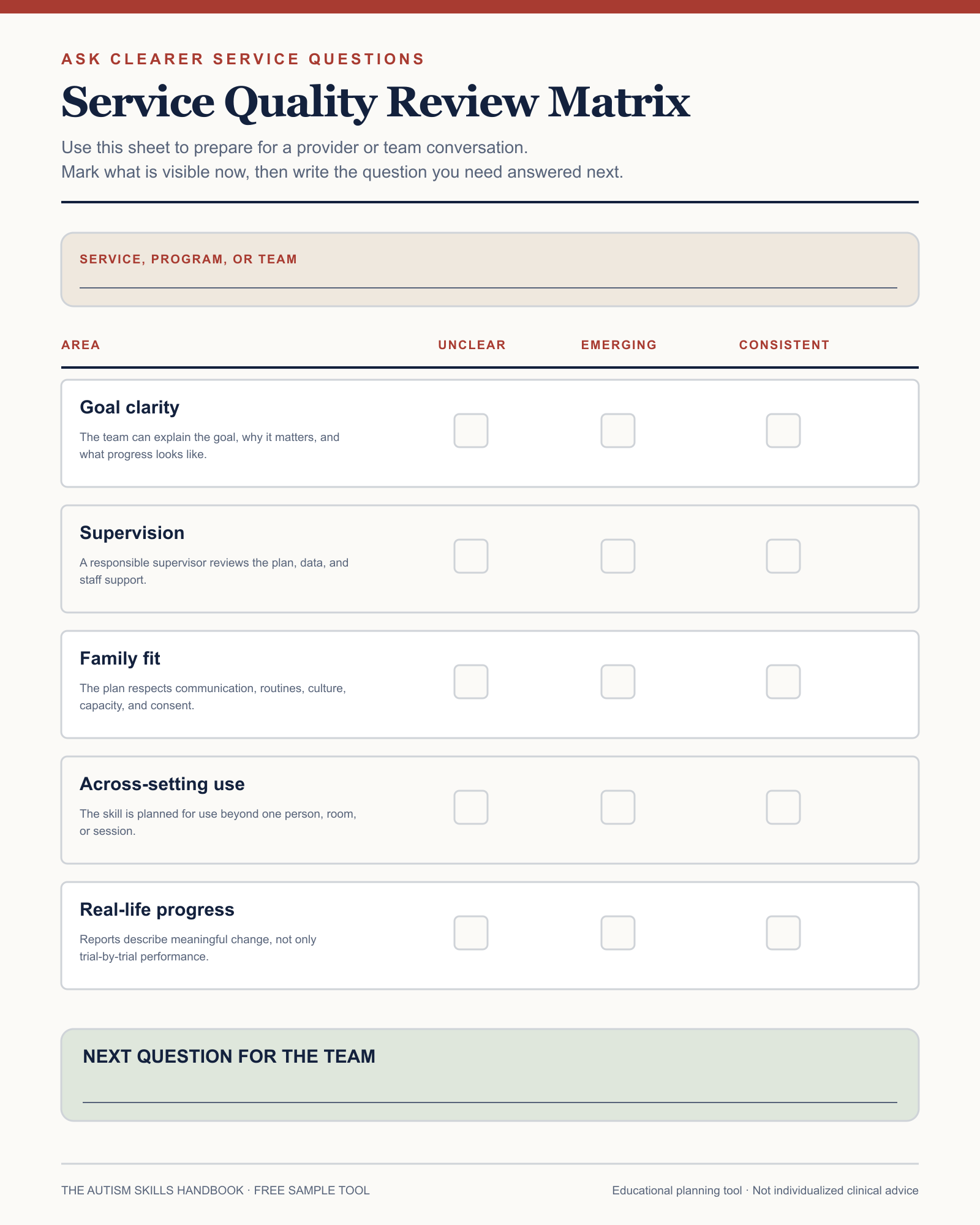Click the Service Quality Review Matrix title

click(x=375, y=102)
